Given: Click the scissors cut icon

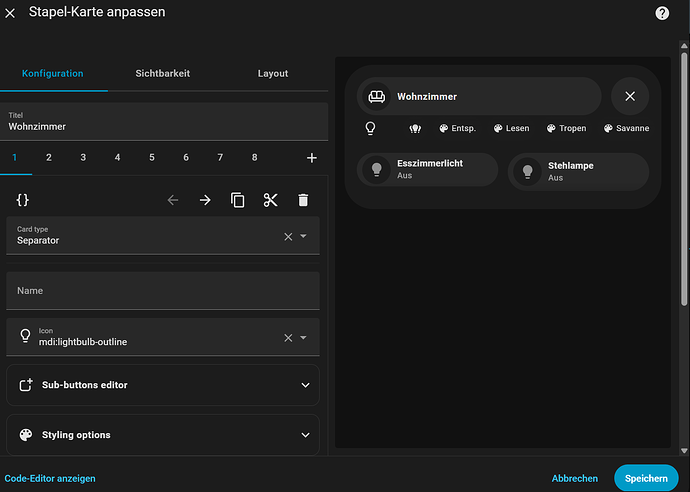Looking at the screenshot, I should coord(270,200).
